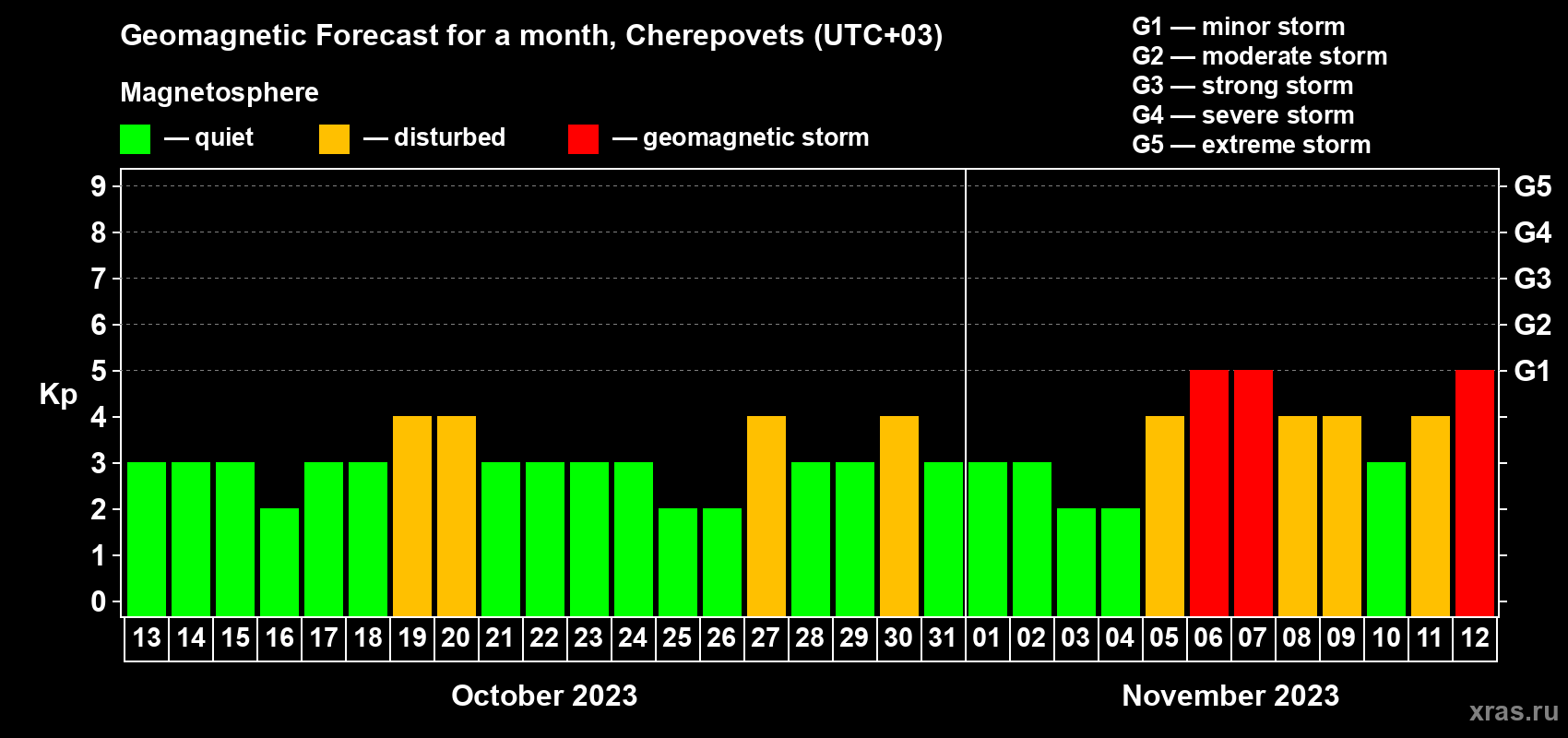The image size is (1568, 738).
Task: Click date label 02 on the axis
Action: (x=1031, y=637)
